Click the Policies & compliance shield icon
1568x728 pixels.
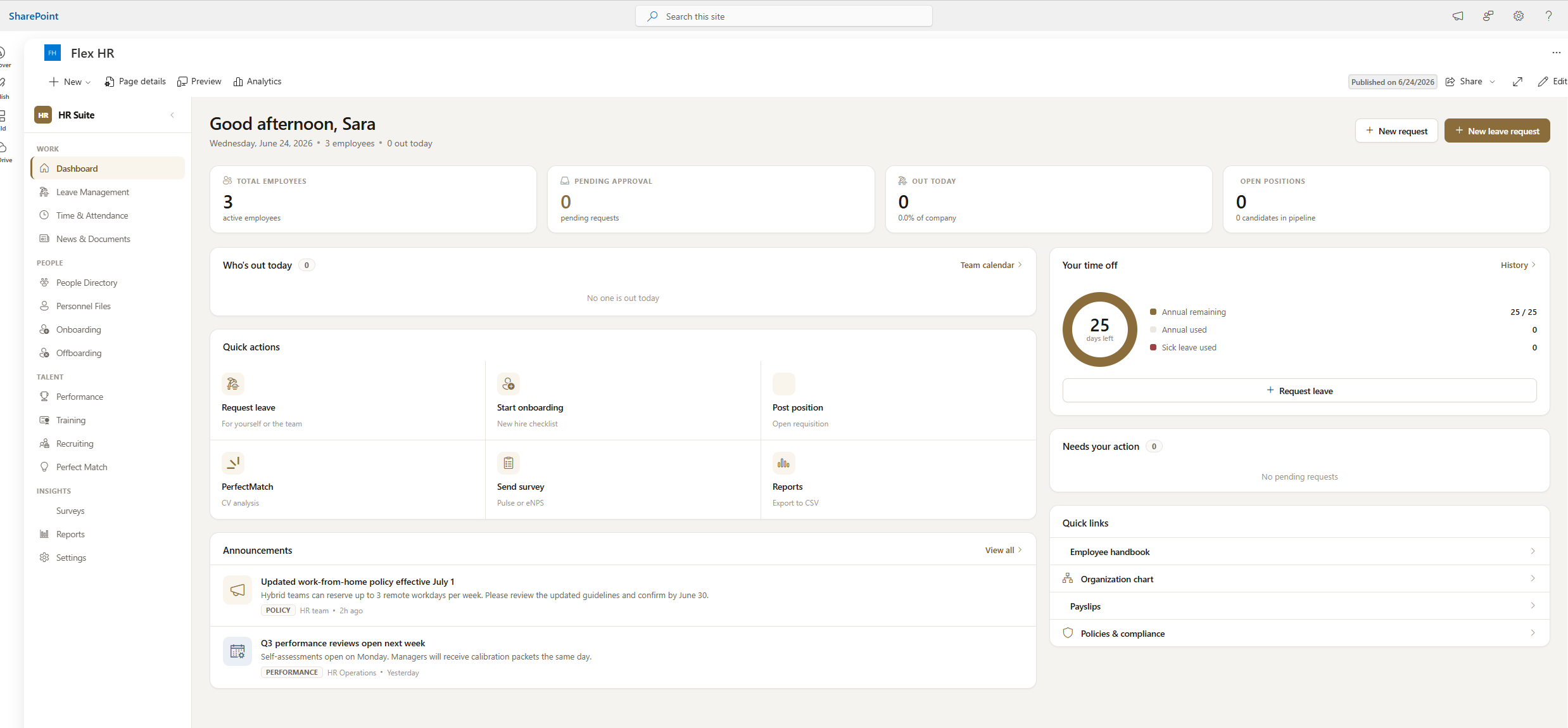tap(1068, 633)
